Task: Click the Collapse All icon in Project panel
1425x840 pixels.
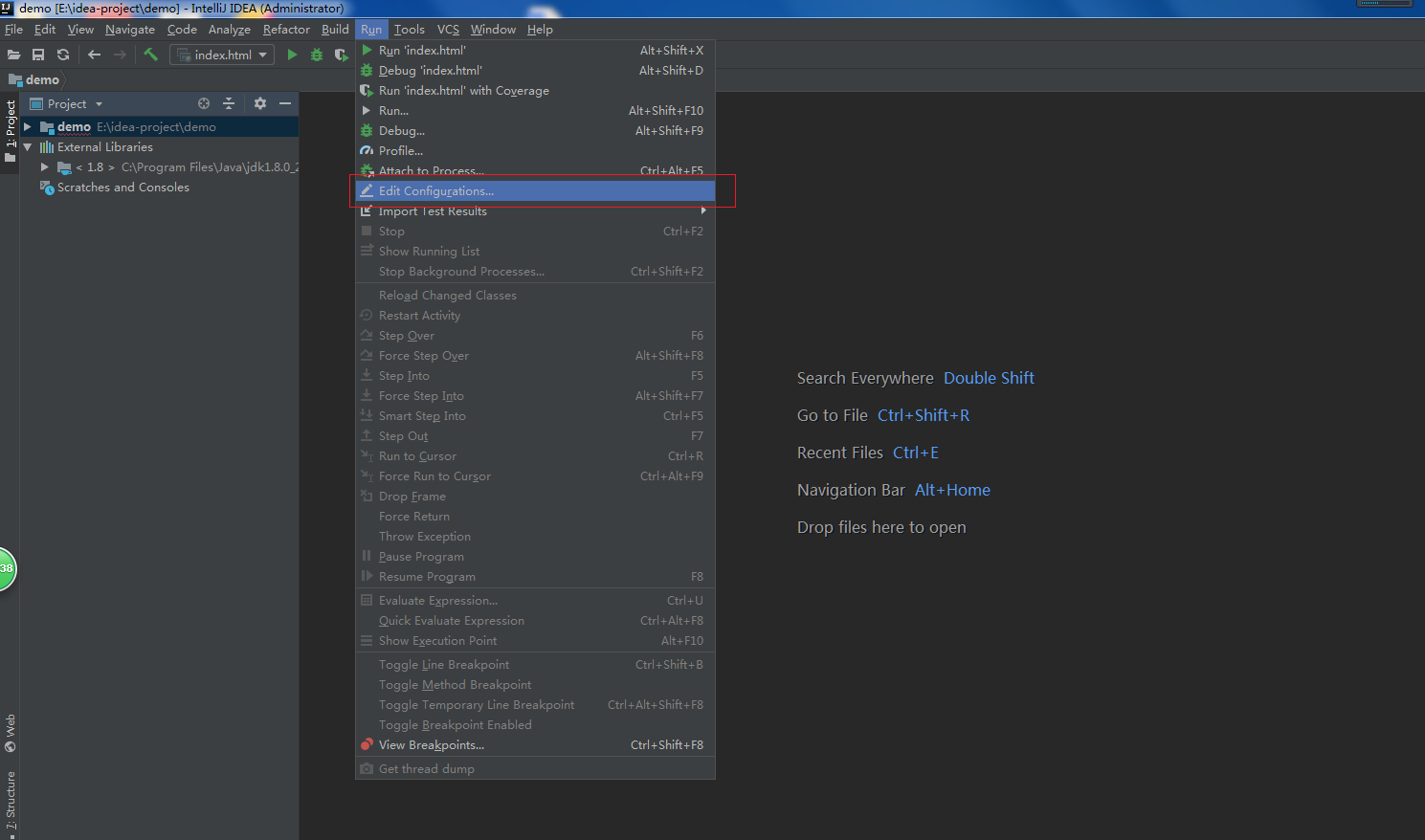Action: click(x=229, y=103)
